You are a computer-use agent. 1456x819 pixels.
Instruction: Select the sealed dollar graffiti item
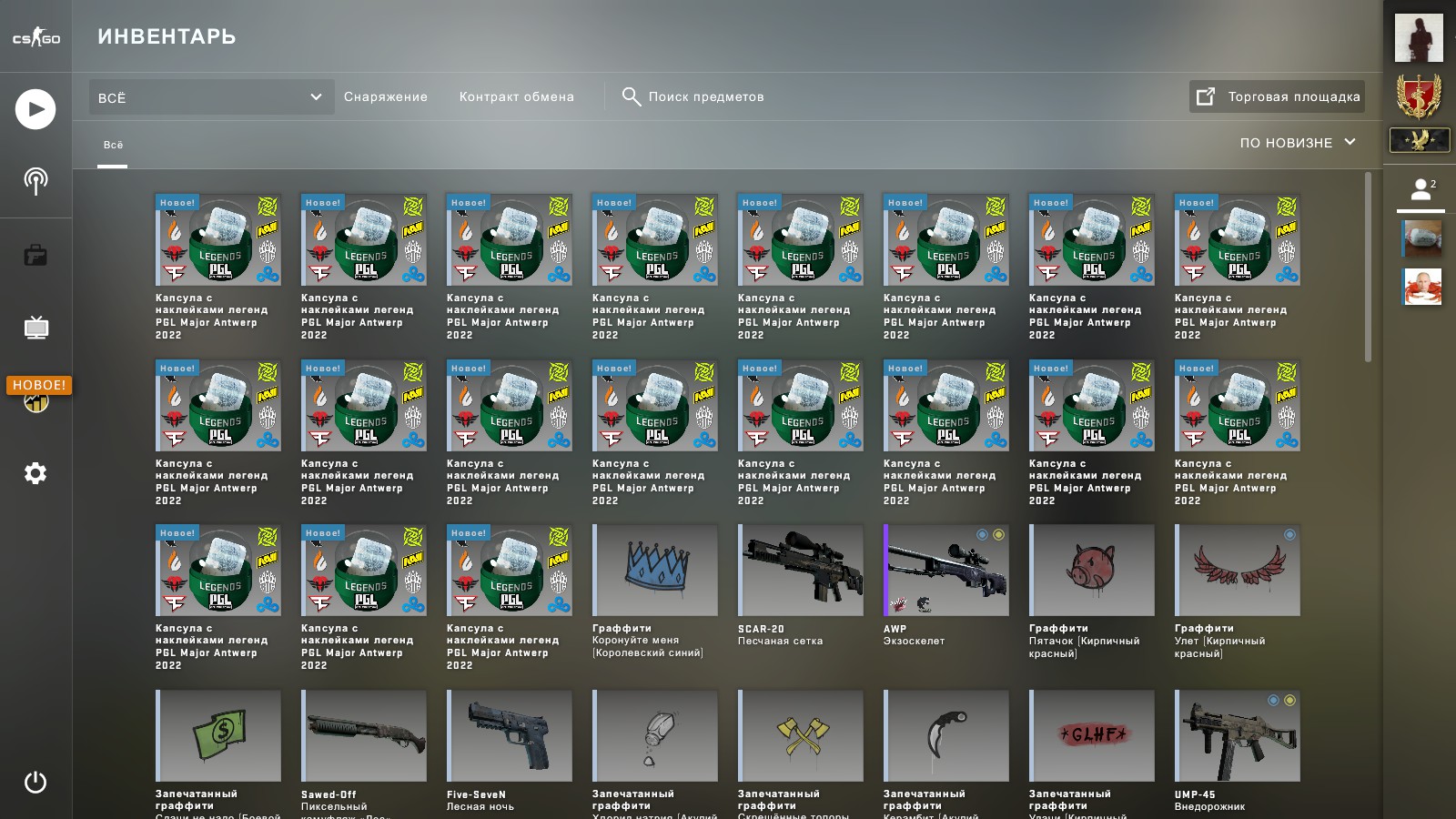pyautogui.click(x=218, y=735)
